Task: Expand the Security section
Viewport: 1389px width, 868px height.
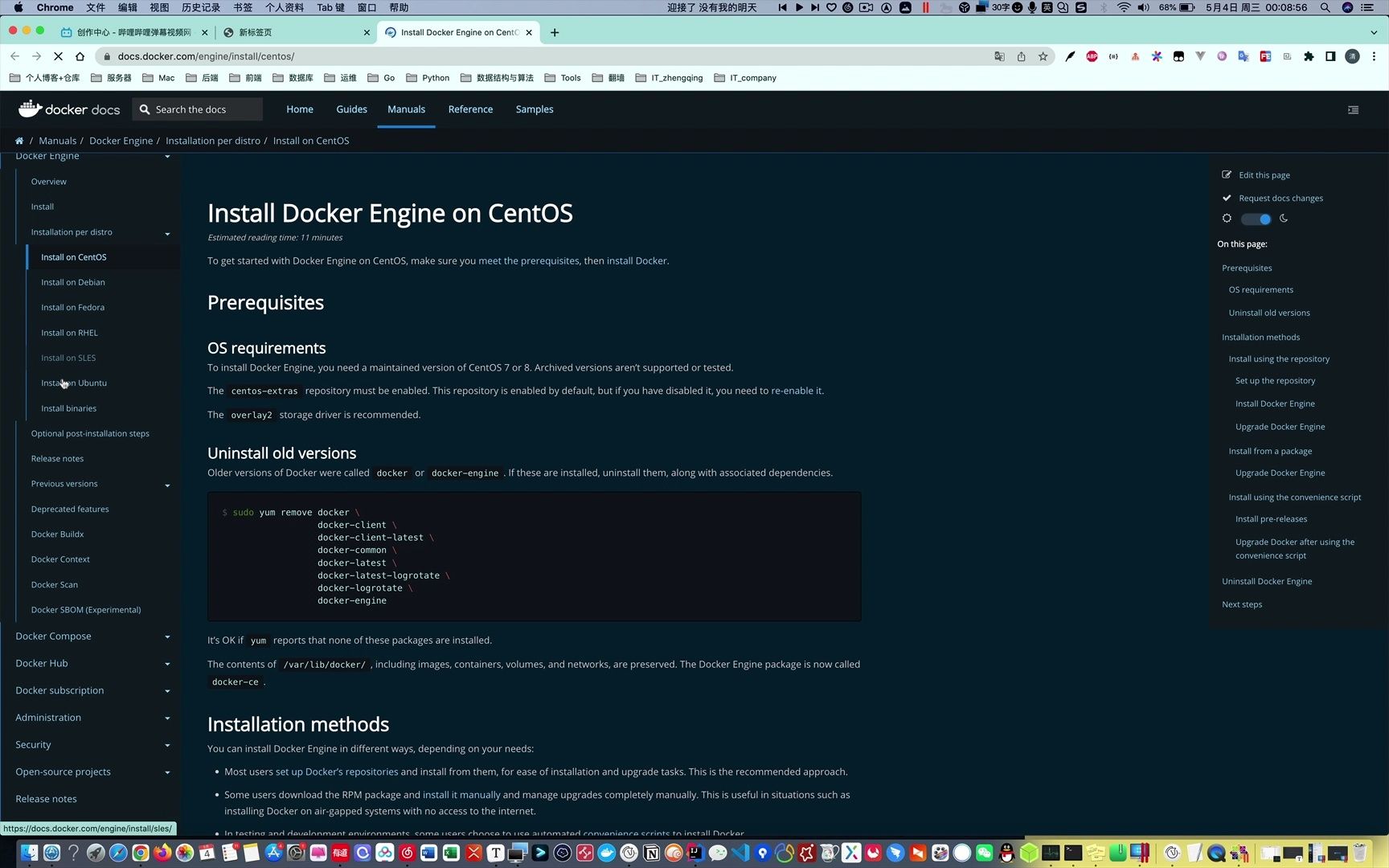Action: pyautogui.click(x=167, y=745)
